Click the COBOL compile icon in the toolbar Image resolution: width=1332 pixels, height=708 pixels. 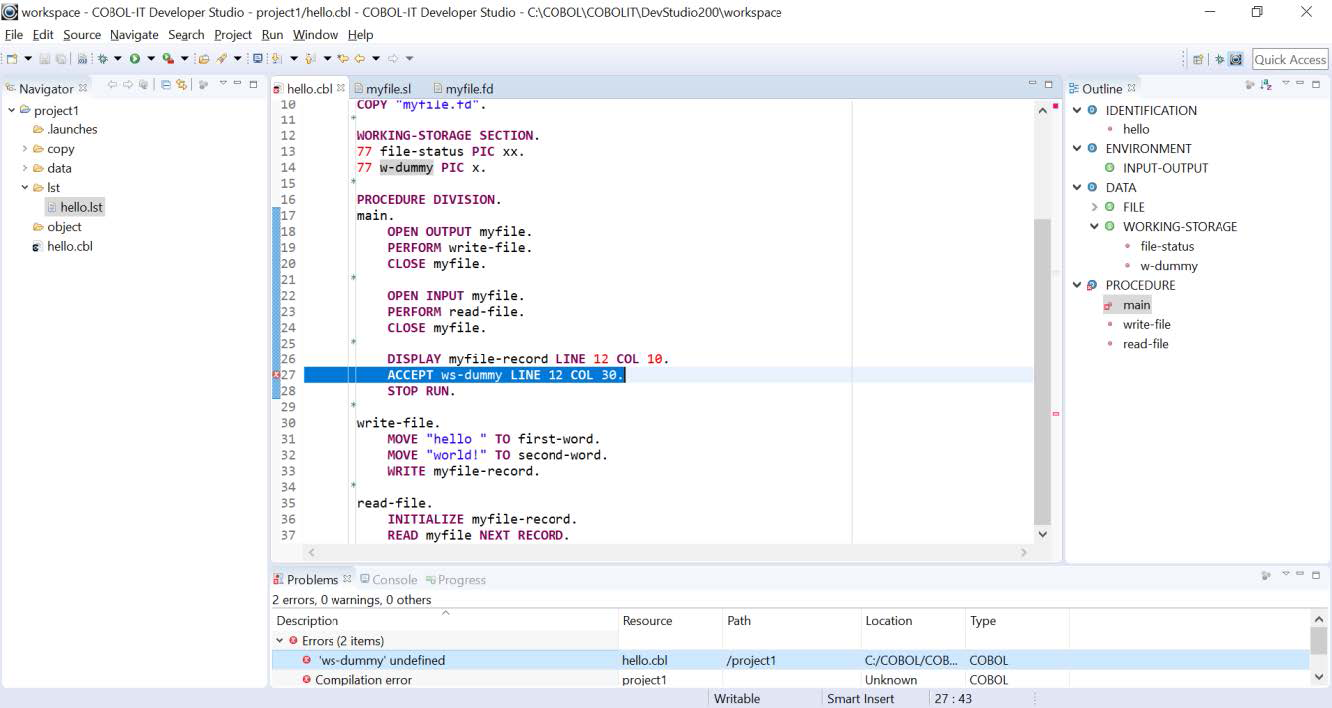82,57
